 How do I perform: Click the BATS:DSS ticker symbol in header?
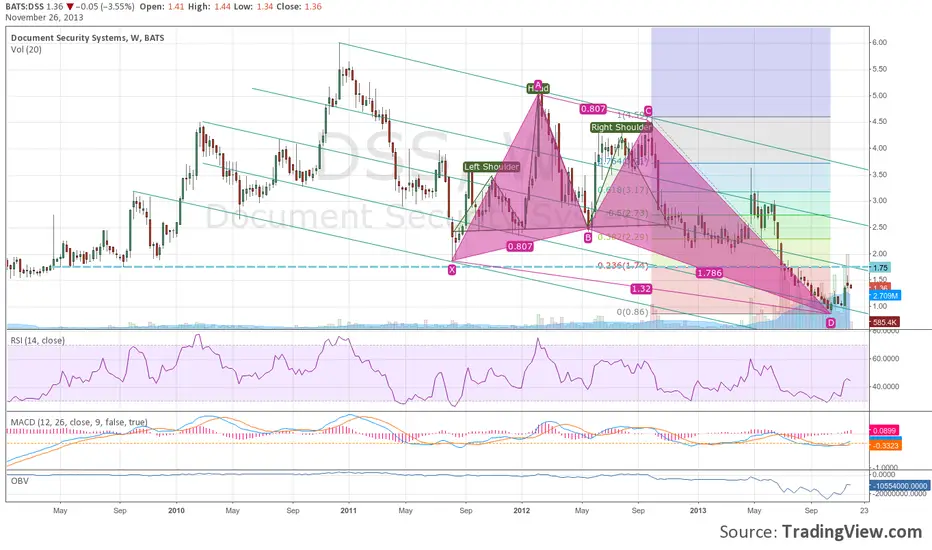click(24, 7)
